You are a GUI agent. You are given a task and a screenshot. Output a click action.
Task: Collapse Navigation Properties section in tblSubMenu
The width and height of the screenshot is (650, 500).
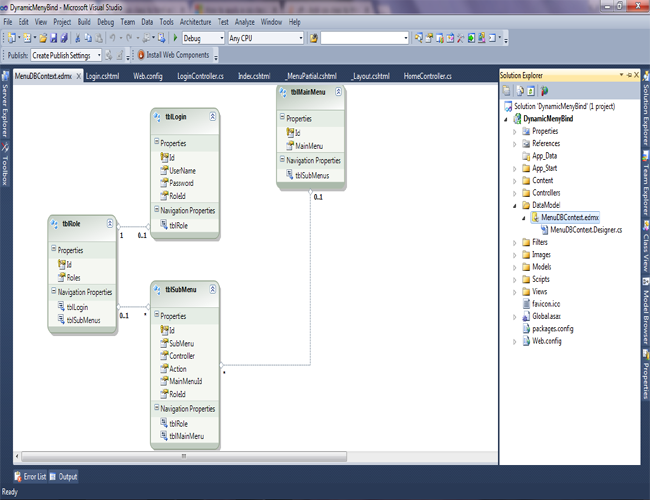pyautogui.click(x=156, y=409)
